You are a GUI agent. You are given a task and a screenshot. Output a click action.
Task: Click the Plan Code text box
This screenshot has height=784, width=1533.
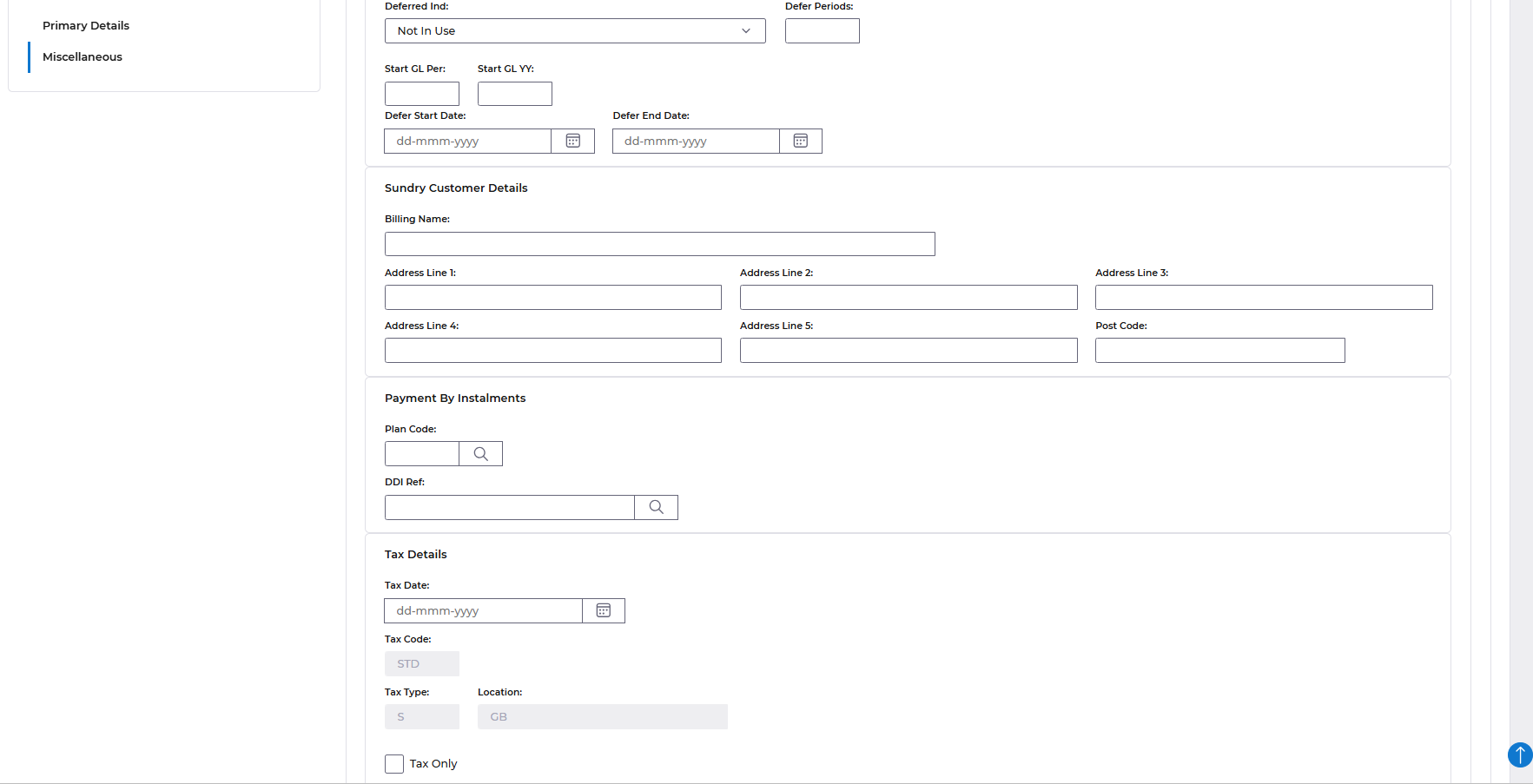pos(422,454)
